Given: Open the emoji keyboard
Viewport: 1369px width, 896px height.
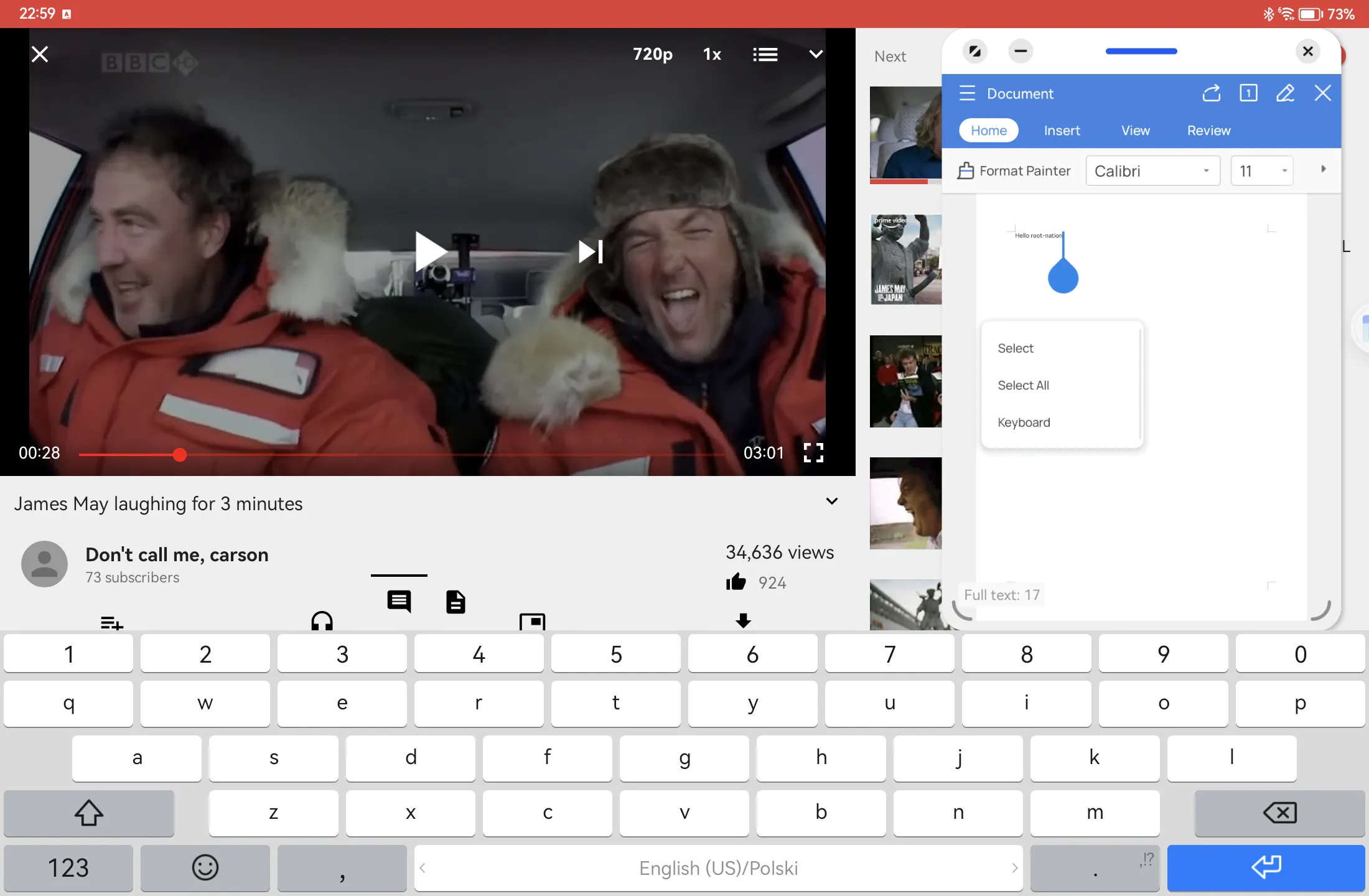Looking at the screenshot, I should pyautogui.click(x=205, y=868).
